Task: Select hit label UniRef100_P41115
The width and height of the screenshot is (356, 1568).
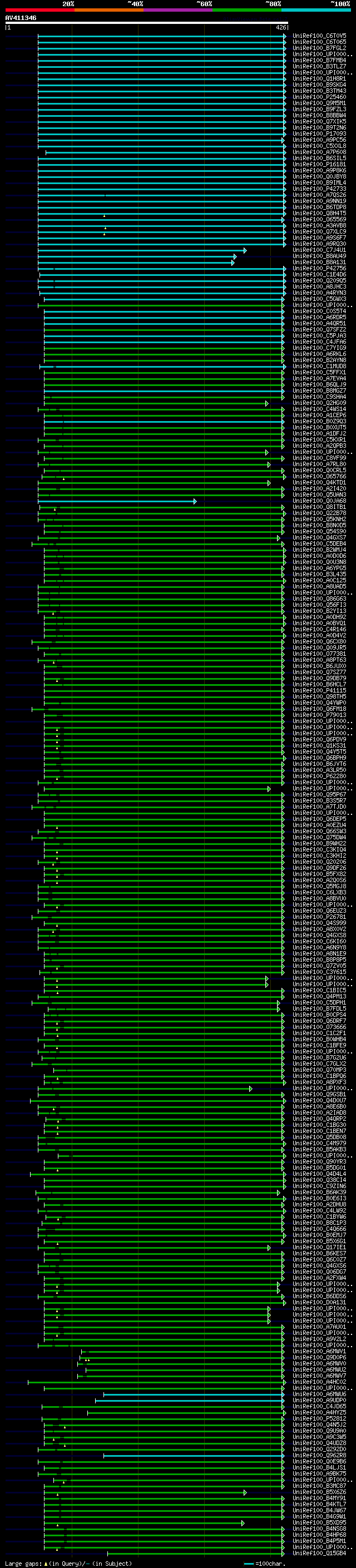Action: [319, 691]
